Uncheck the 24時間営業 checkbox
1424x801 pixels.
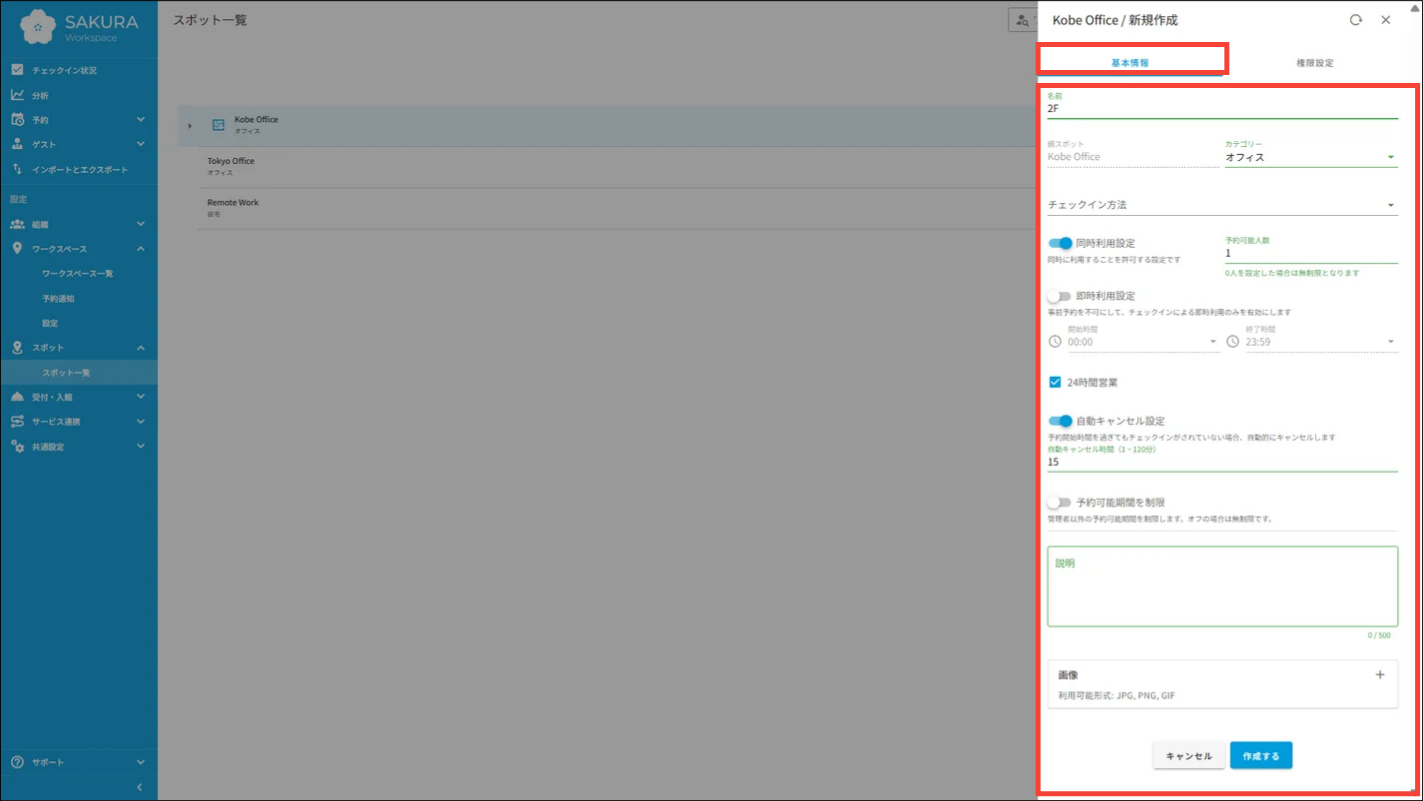(1055, 382)
